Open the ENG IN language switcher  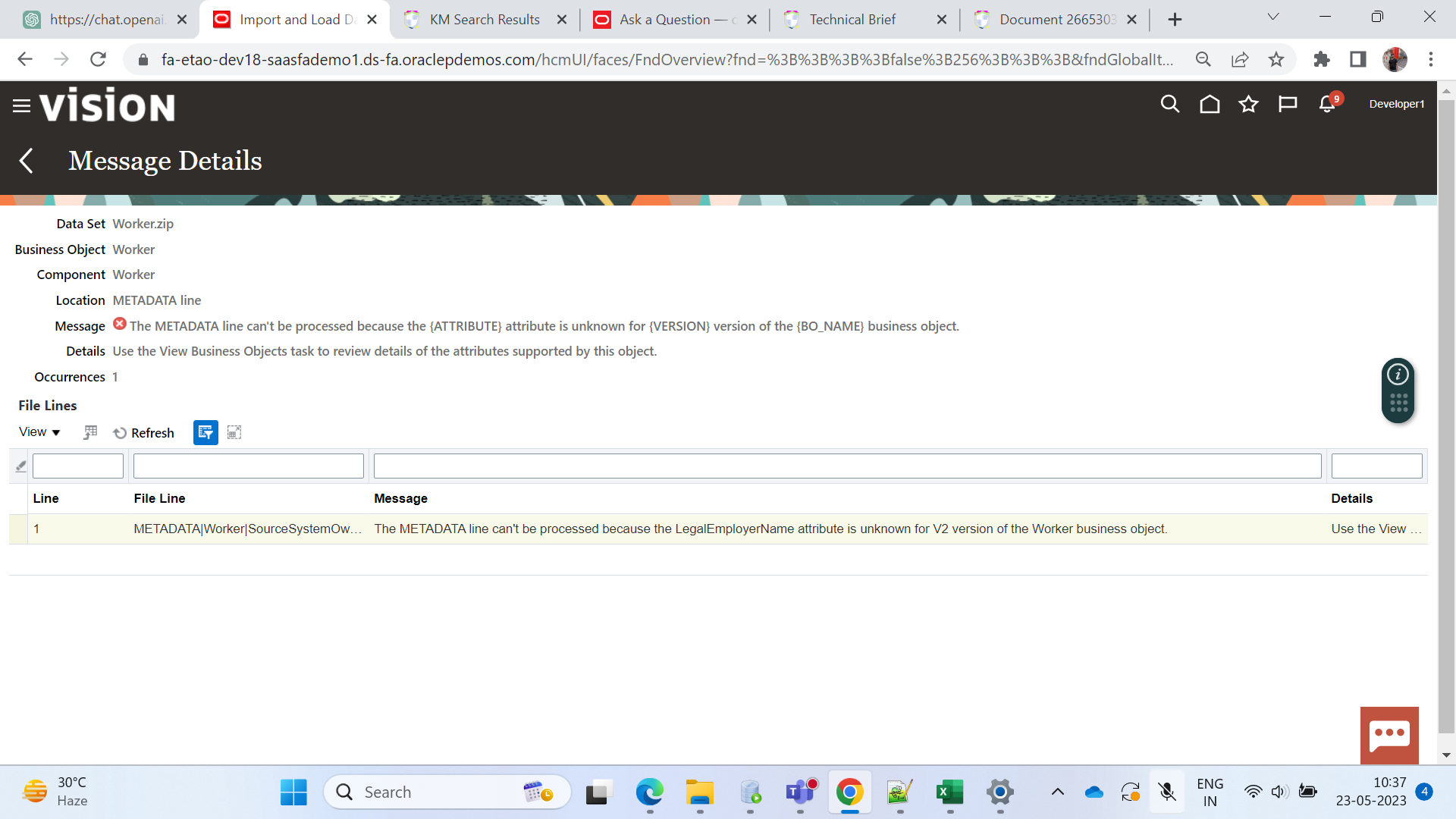pos(1210,791)
